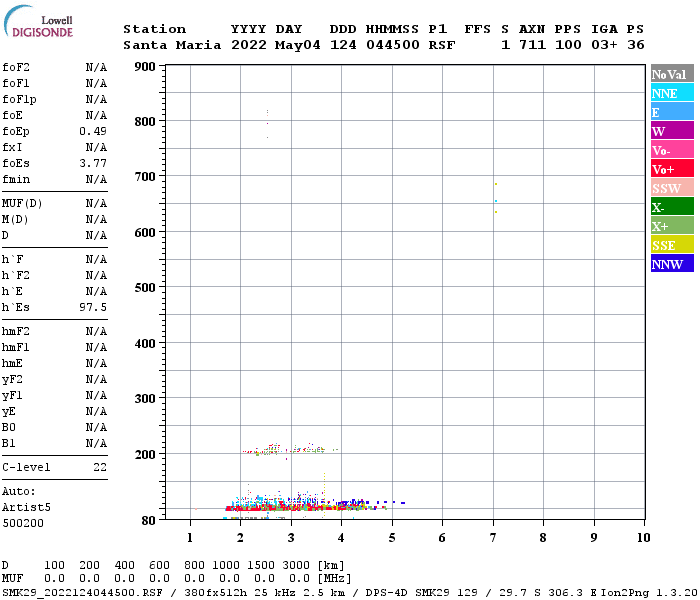The height and width of the screenshot is (600, 700).
Task: Select the X- dark green legend swatch
Action: [672, 207]
